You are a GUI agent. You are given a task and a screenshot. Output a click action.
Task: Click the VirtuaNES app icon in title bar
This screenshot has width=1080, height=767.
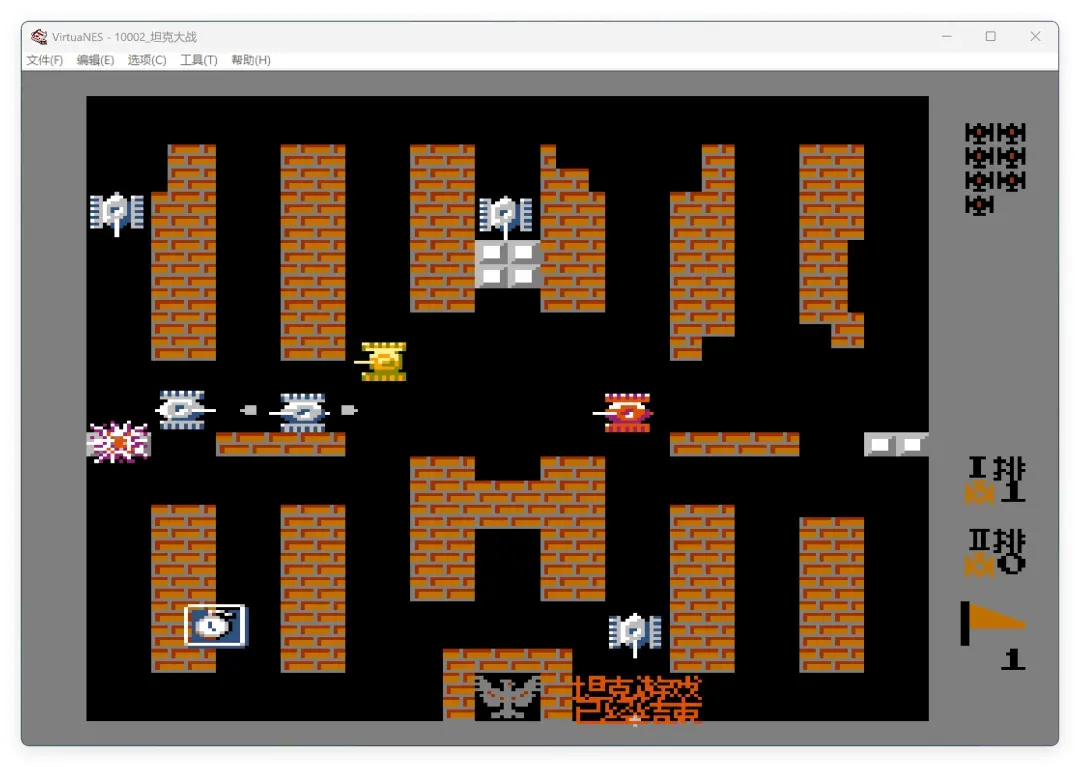pos(39,36)
